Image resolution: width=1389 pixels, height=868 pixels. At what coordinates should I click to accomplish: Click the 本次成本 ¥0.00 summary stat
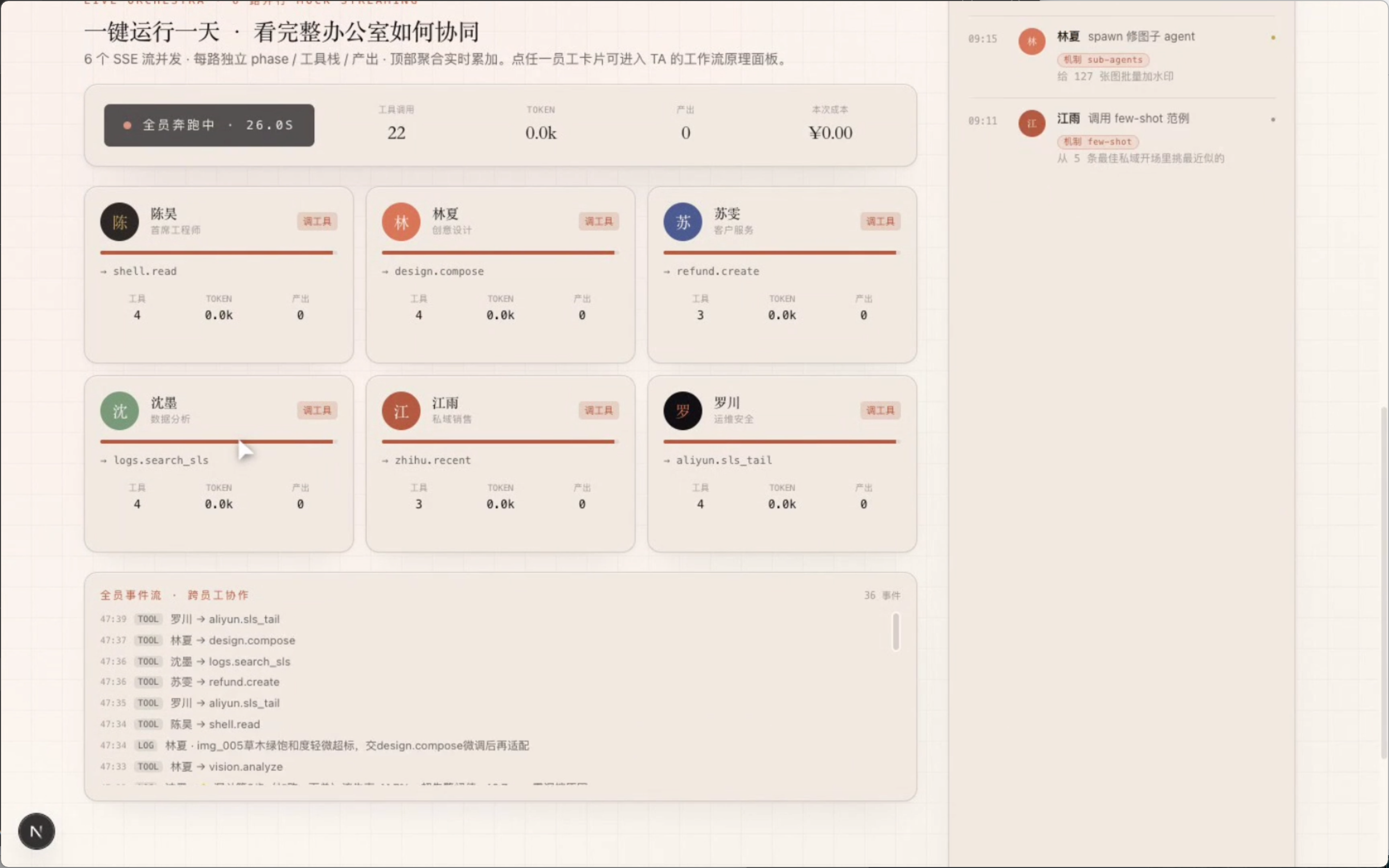coord(830,123)
